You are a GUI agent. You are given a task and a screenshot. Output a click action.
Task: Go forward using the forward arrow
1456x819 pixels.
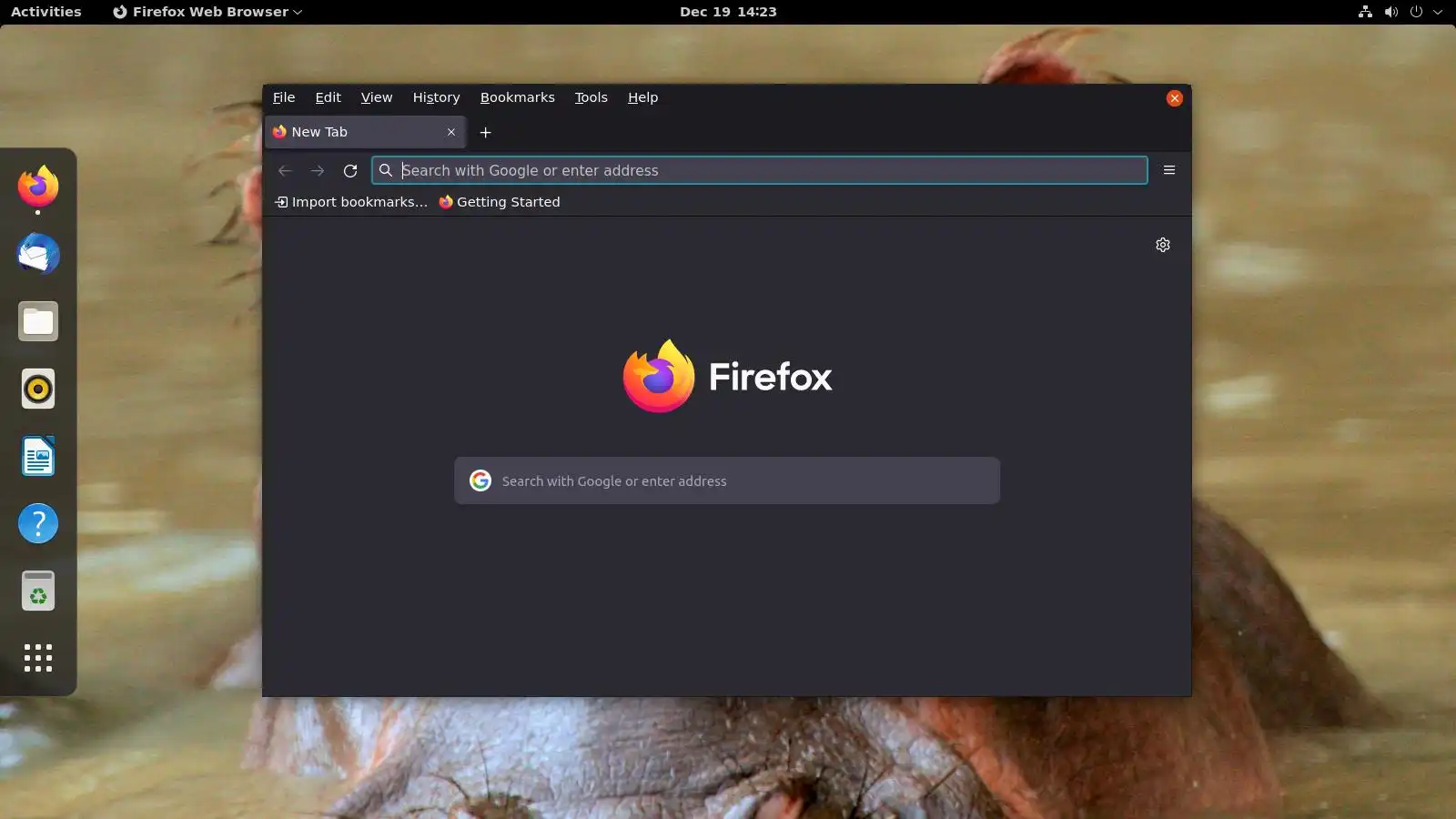[318, 170]
